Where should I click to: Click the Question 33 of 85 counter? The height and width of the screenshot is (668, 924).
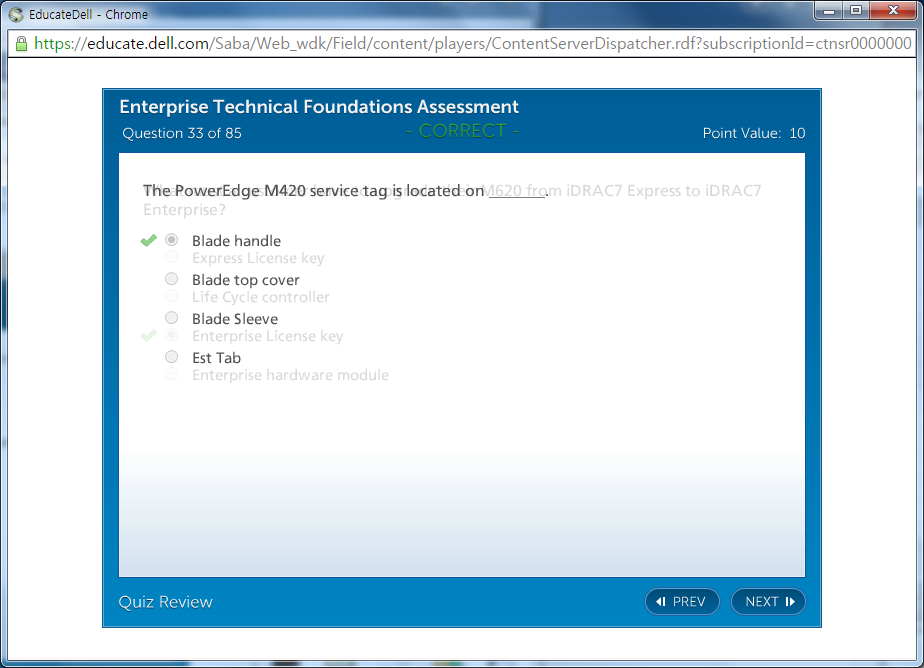tap(182, 133)
